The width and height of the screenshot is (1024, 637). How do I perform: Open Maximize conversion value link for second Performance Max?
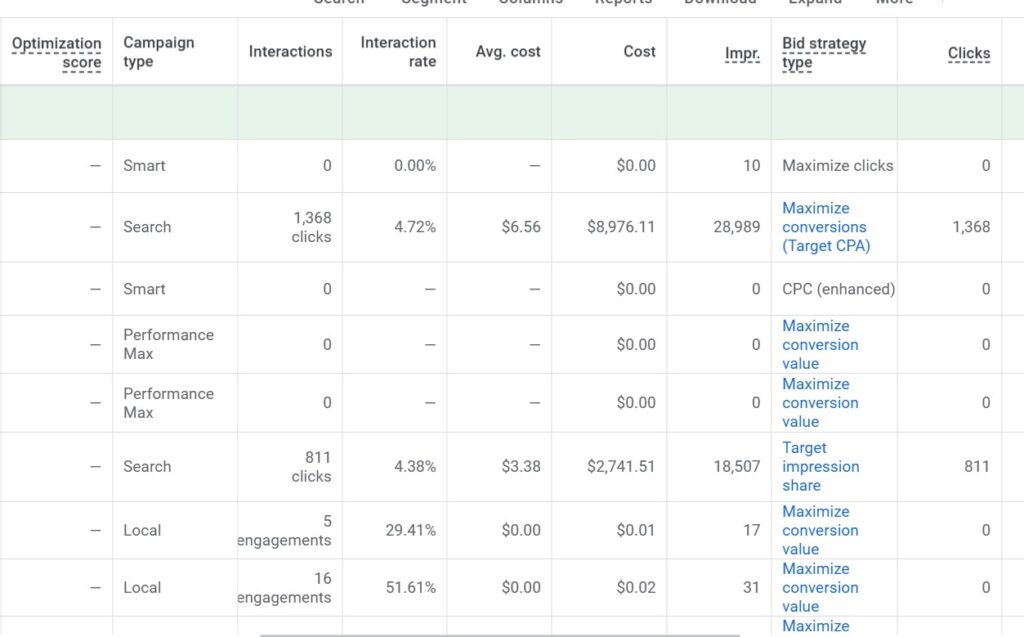coord(820,403)
